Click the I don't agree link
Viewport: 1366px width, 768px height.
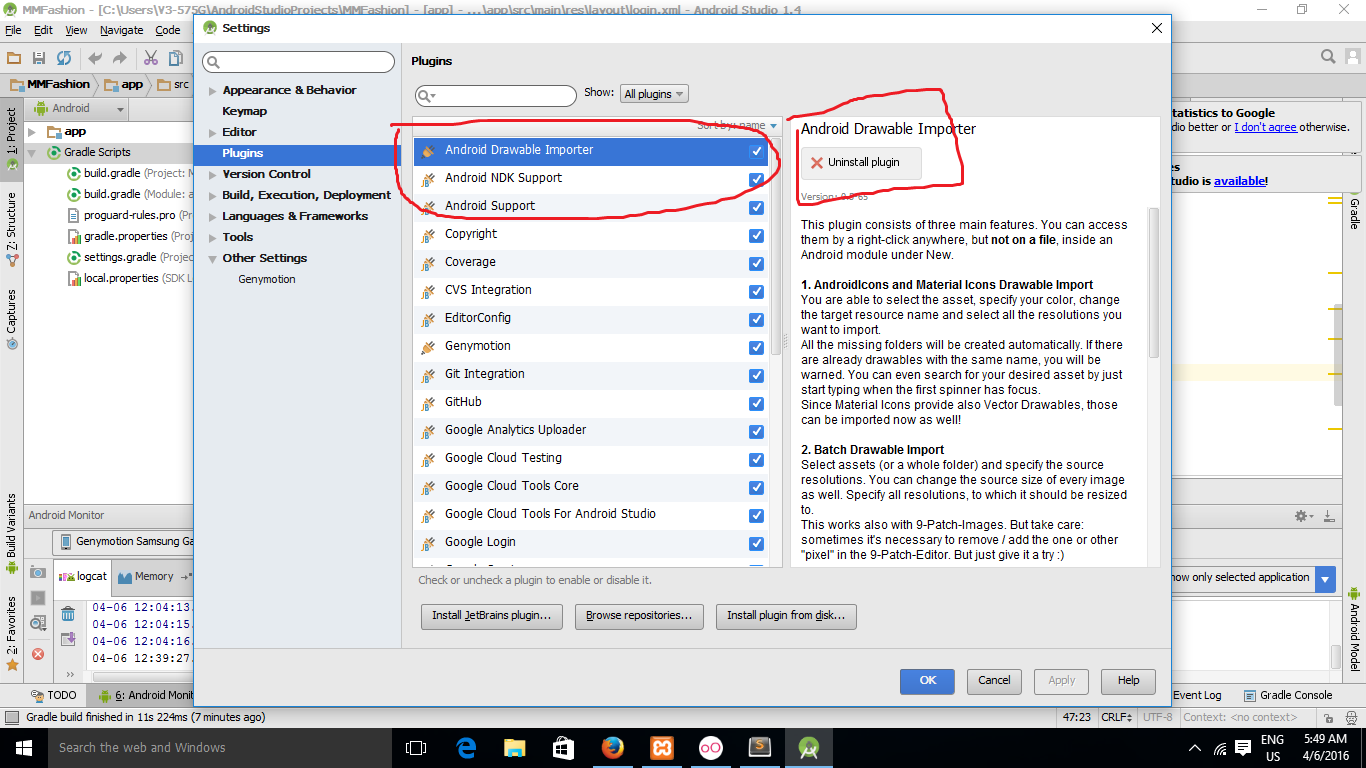[1265, 127]
